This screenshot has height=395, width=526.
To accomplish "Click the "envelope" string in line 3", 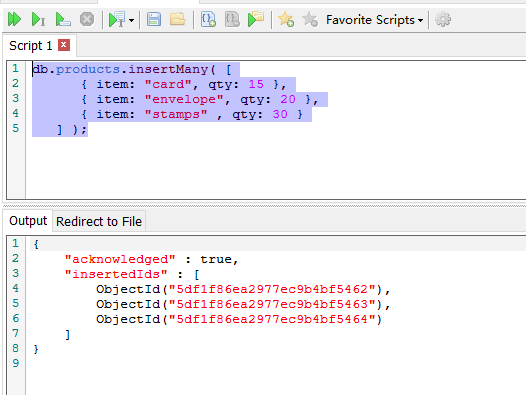I will 184,99.
